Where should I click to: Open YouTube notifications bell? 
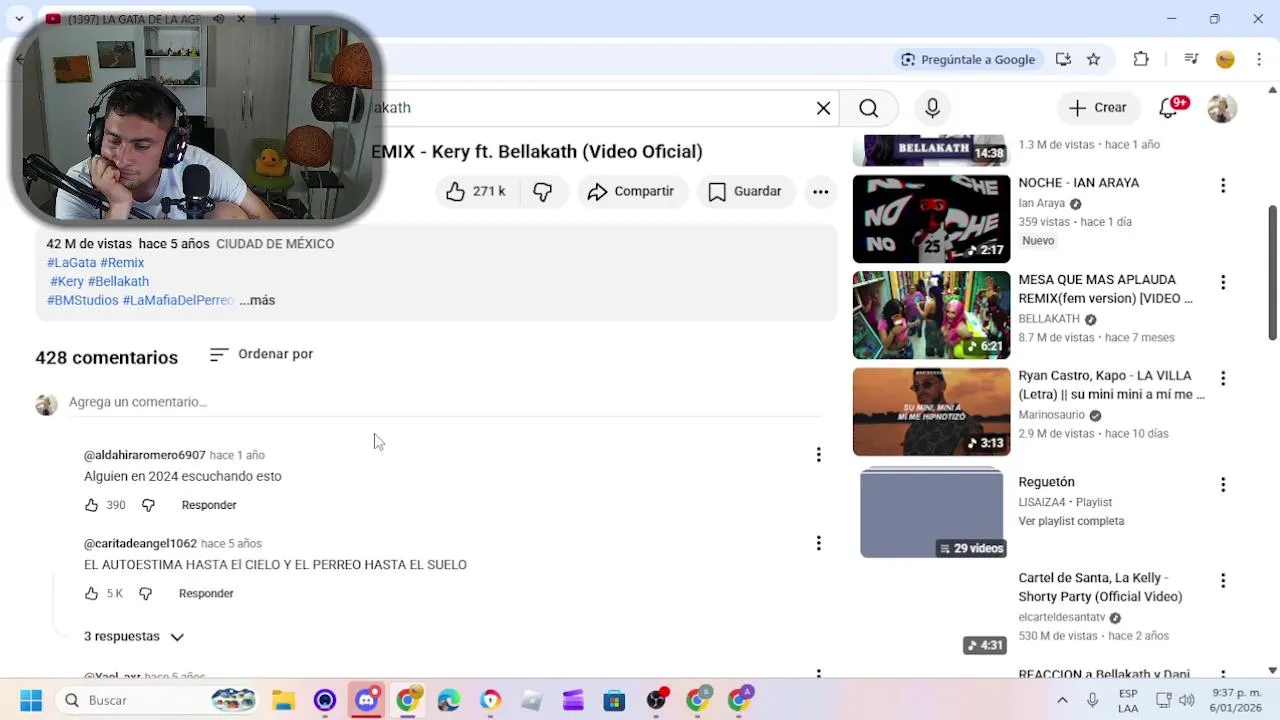click(x=1168, y=108)
